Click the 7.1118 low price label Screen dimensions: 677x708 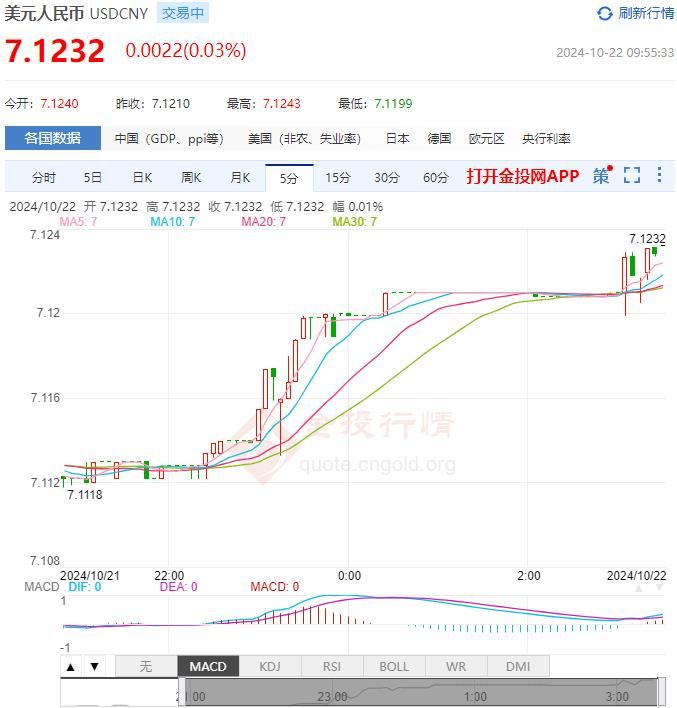click(85, 495)
